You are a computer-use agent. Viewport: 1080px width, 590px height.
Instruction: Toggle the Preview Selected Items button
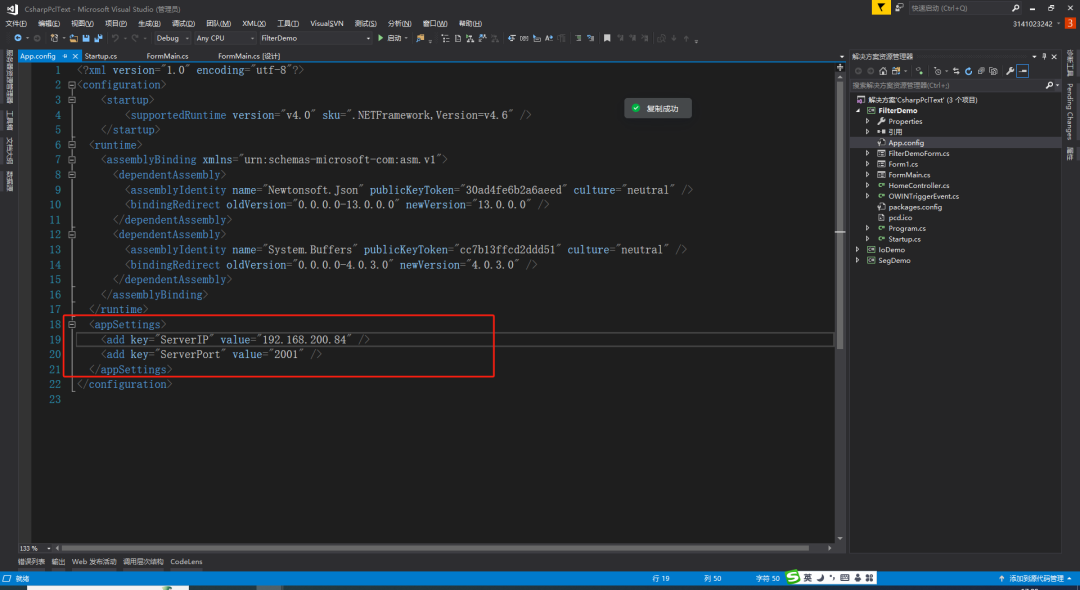1023,71
